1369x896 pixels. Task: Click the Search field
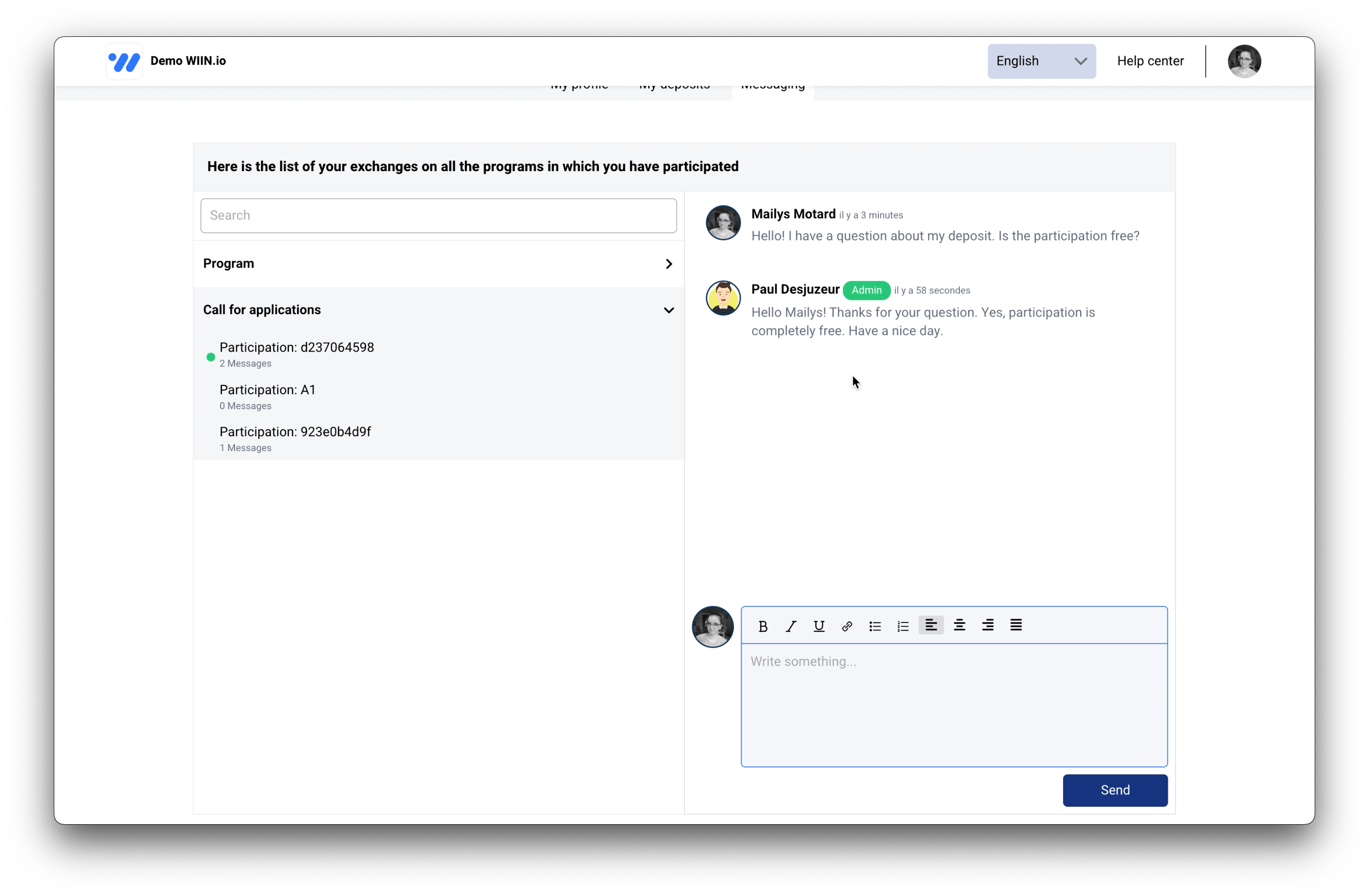click(x=438, y=216)
